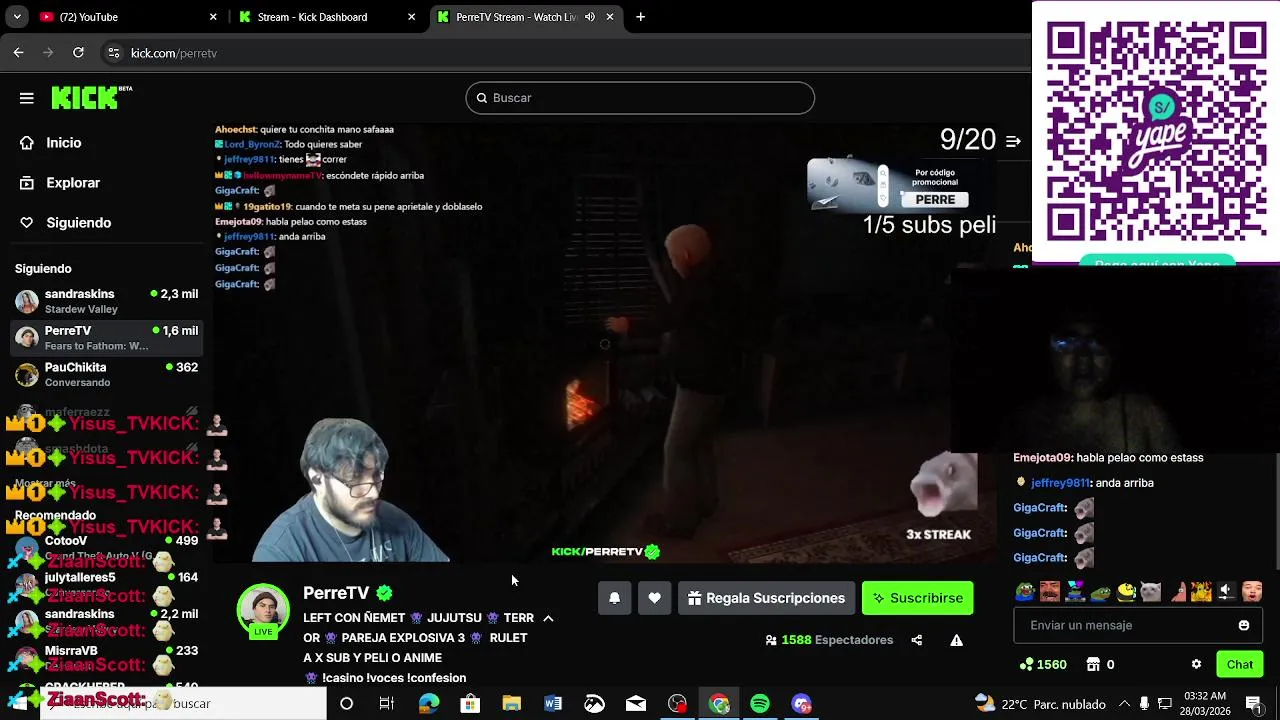Open Windows notification center

(x=1253, y=704)
